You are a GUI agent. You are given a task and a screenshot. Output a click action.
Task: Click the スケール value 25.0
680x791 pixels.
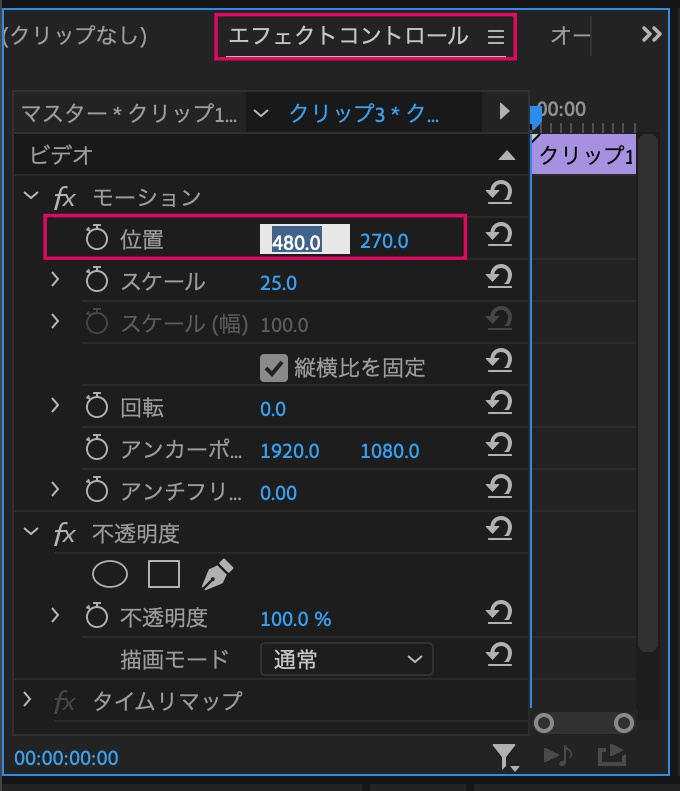click(278, 283)
